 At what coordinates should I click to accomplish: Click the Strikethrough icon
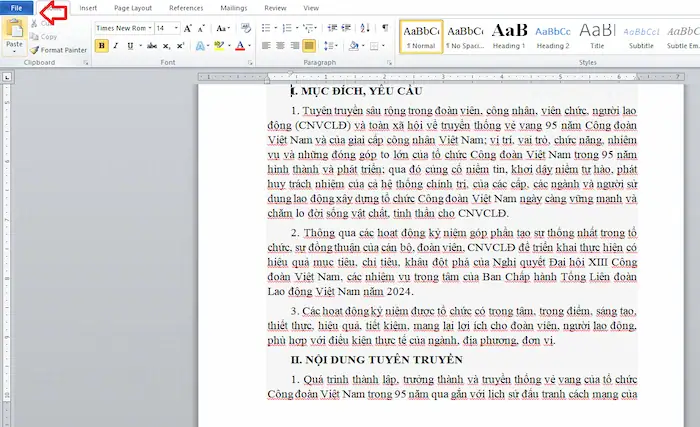tap(154, 46)
